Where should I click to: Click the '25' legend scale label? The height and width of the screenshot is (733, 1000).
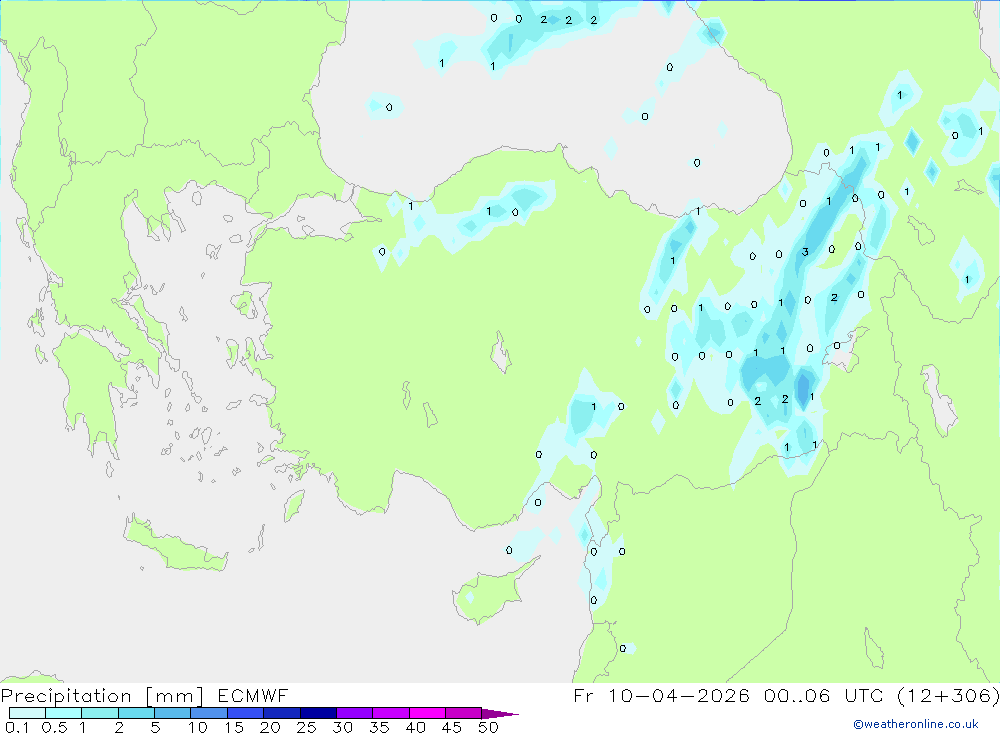point(307,727)
